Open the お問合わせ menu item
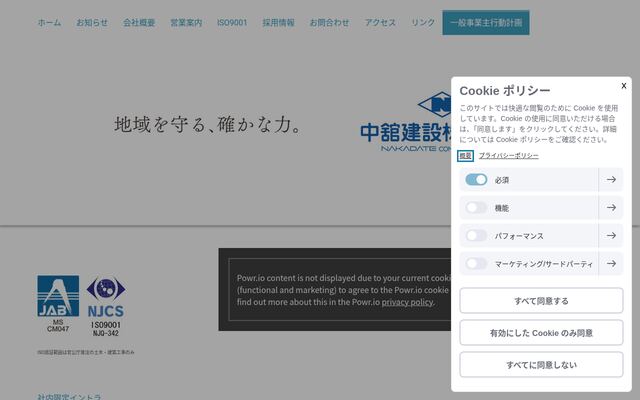 [x=329, y=22]
